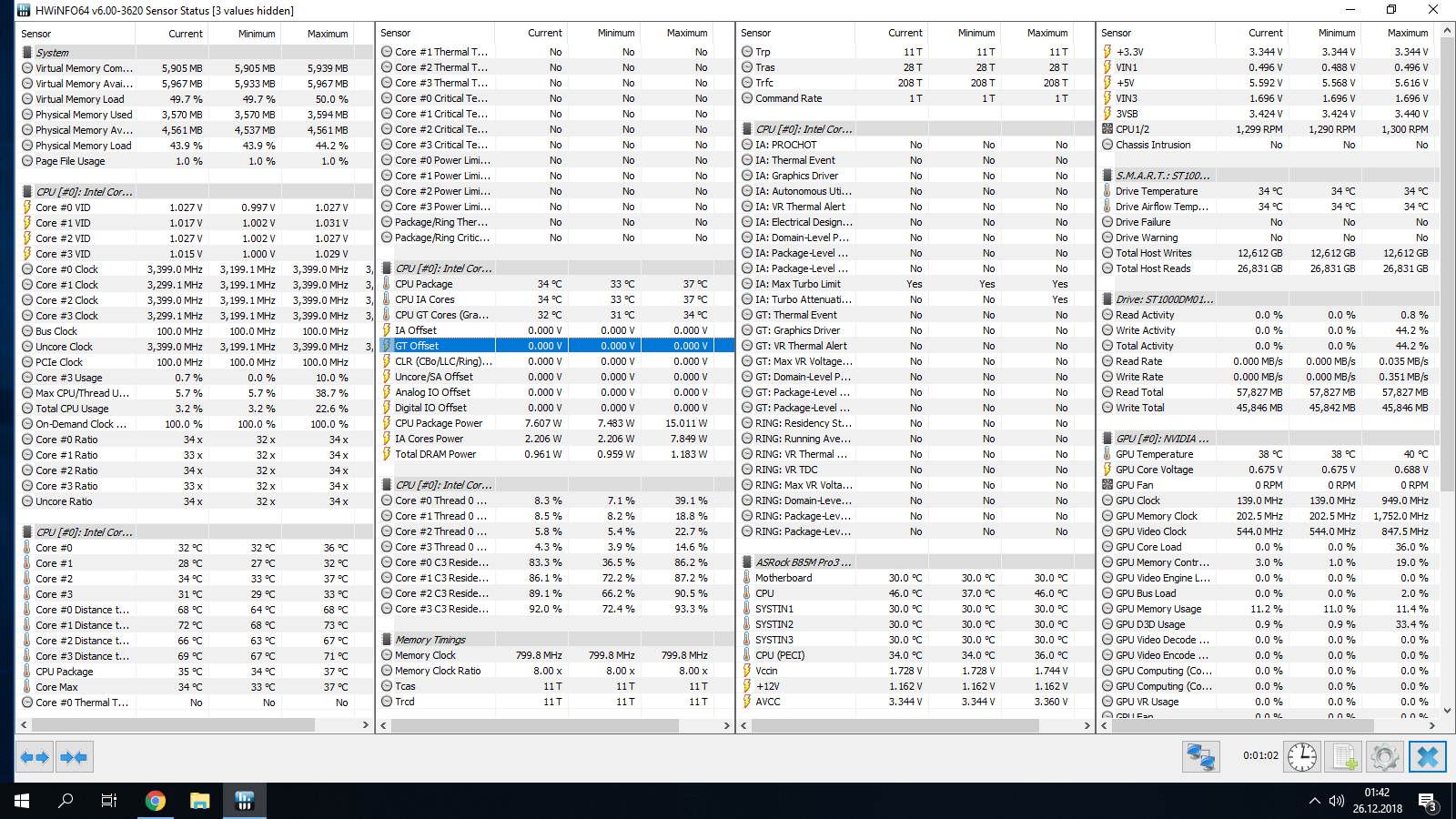Select the GPU Core Voltage row
Screen dimensions: 1456x819
[x=1269, y=470]
